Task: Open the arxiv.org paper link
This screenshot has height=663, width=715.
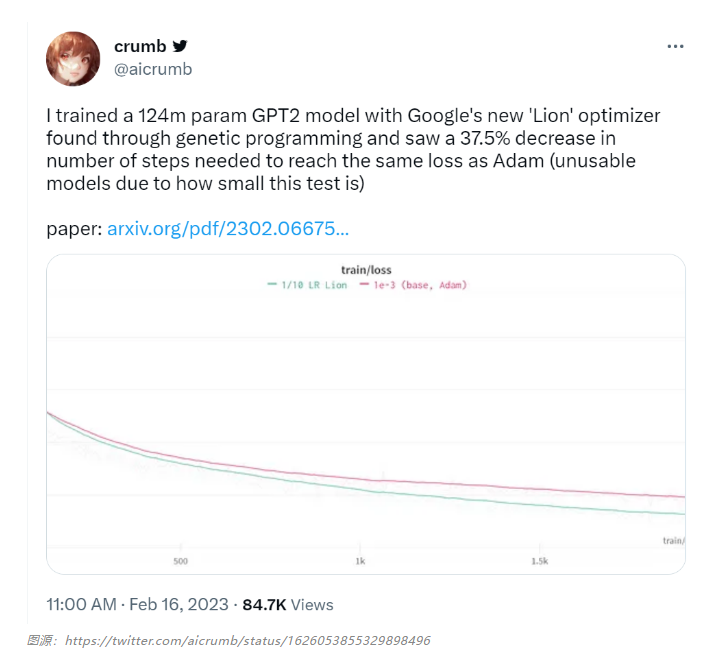Action: (228, 229)
